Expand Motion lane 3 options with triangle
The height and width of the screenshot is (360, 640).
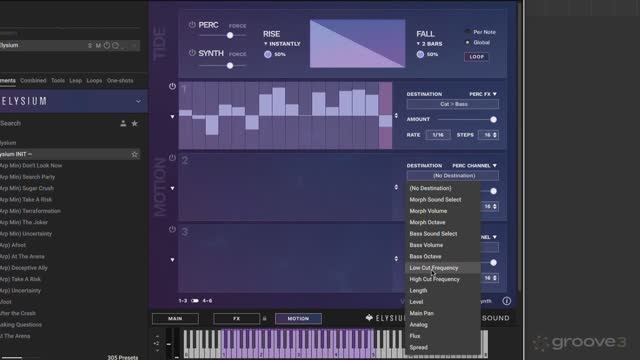[172, 260]
